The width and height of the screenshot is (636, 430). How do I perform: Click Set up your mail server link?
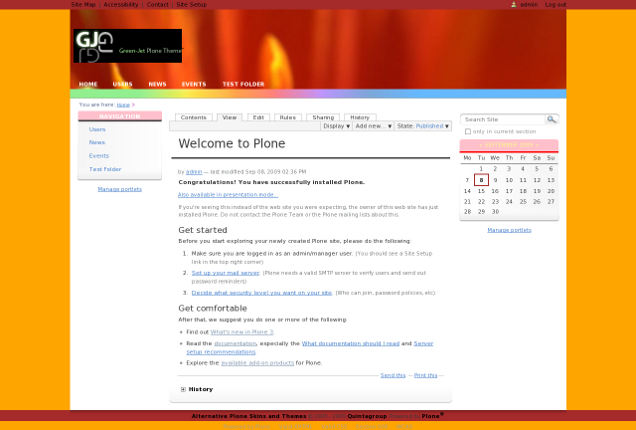coord(226,273)
